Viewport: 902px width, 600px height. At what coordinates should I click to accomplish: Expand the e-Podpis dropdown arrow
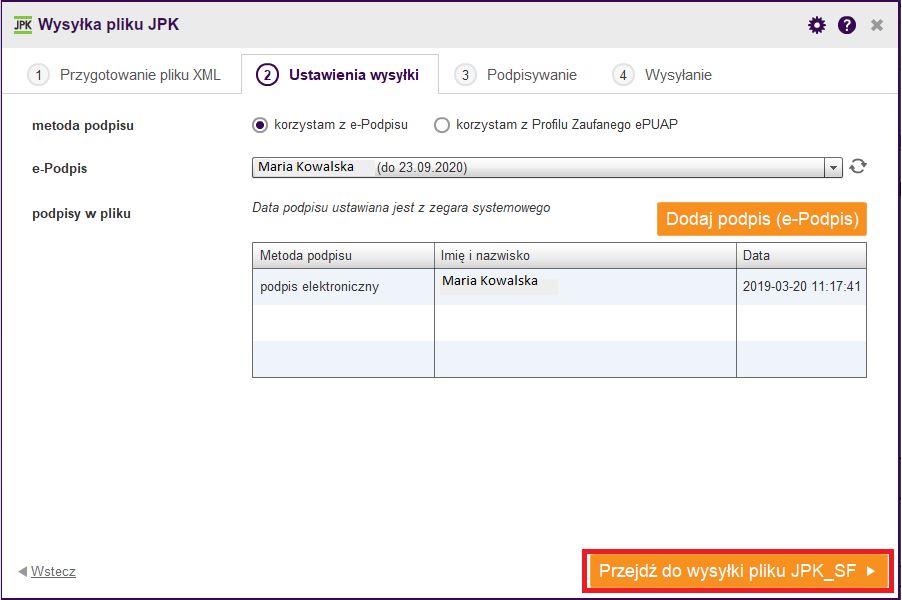point(833,168)
